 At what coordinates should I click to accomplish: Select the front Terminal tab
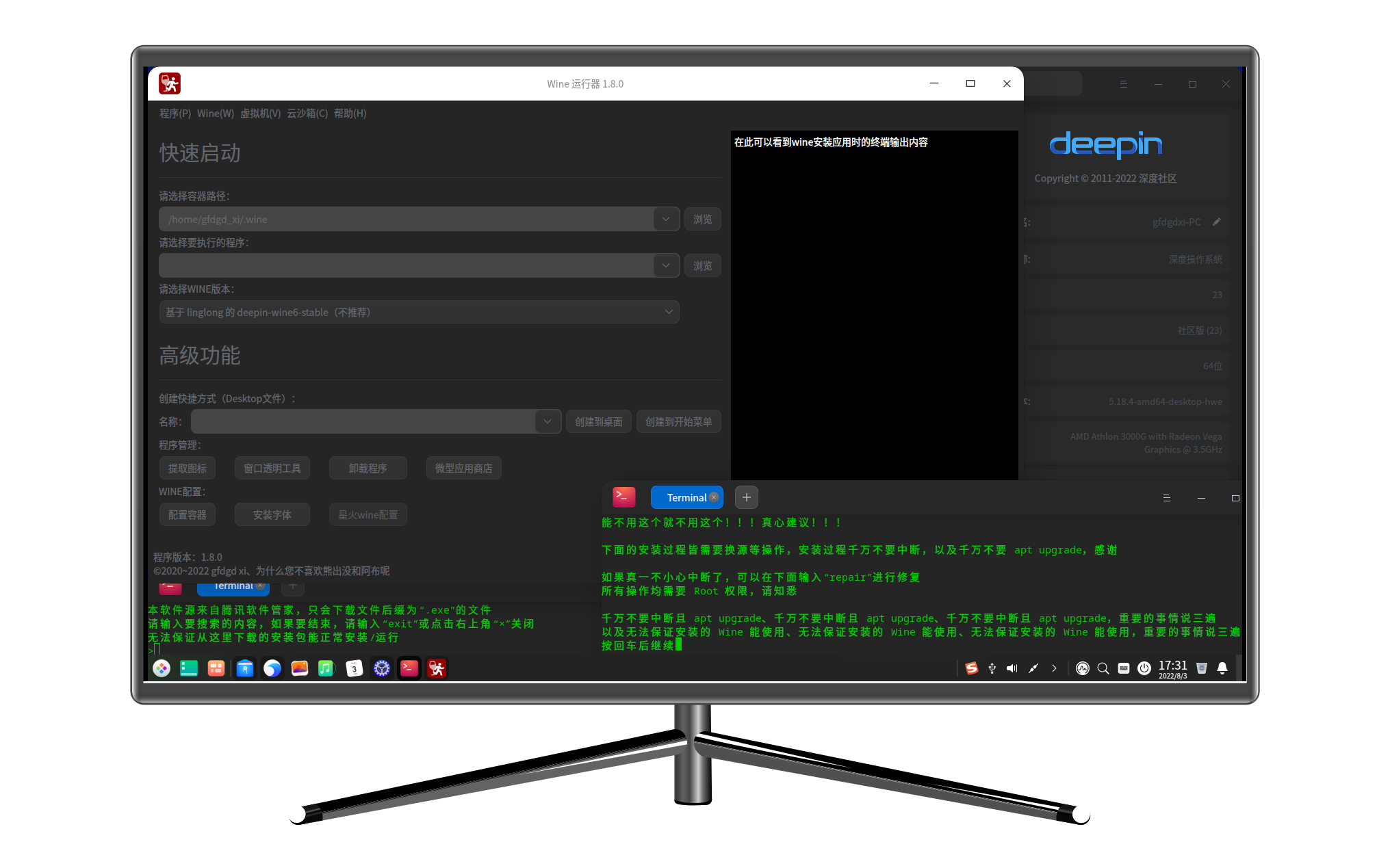686,497
